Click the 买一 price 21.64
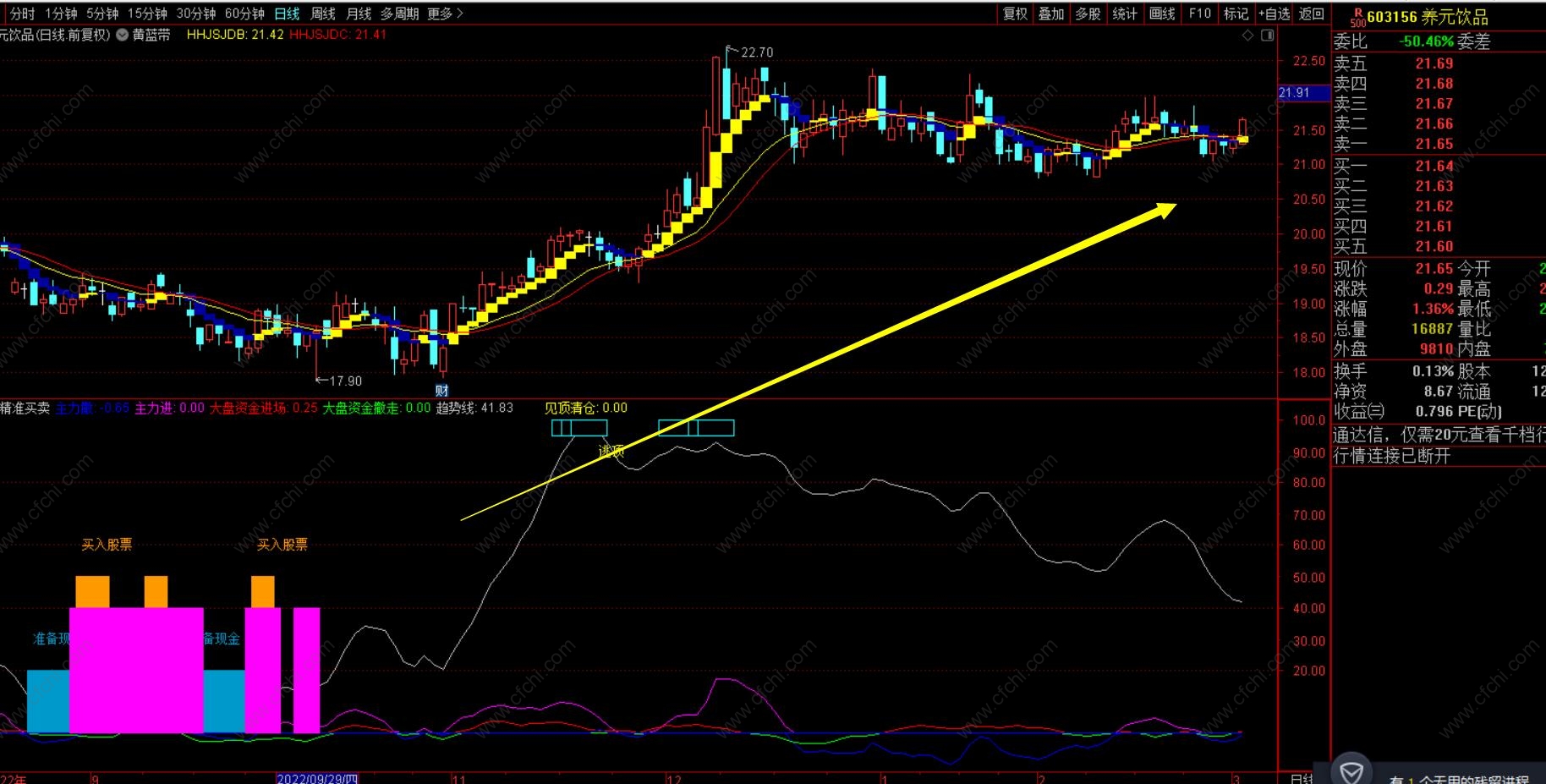The image size is (1546, 784). point(1434,166)
